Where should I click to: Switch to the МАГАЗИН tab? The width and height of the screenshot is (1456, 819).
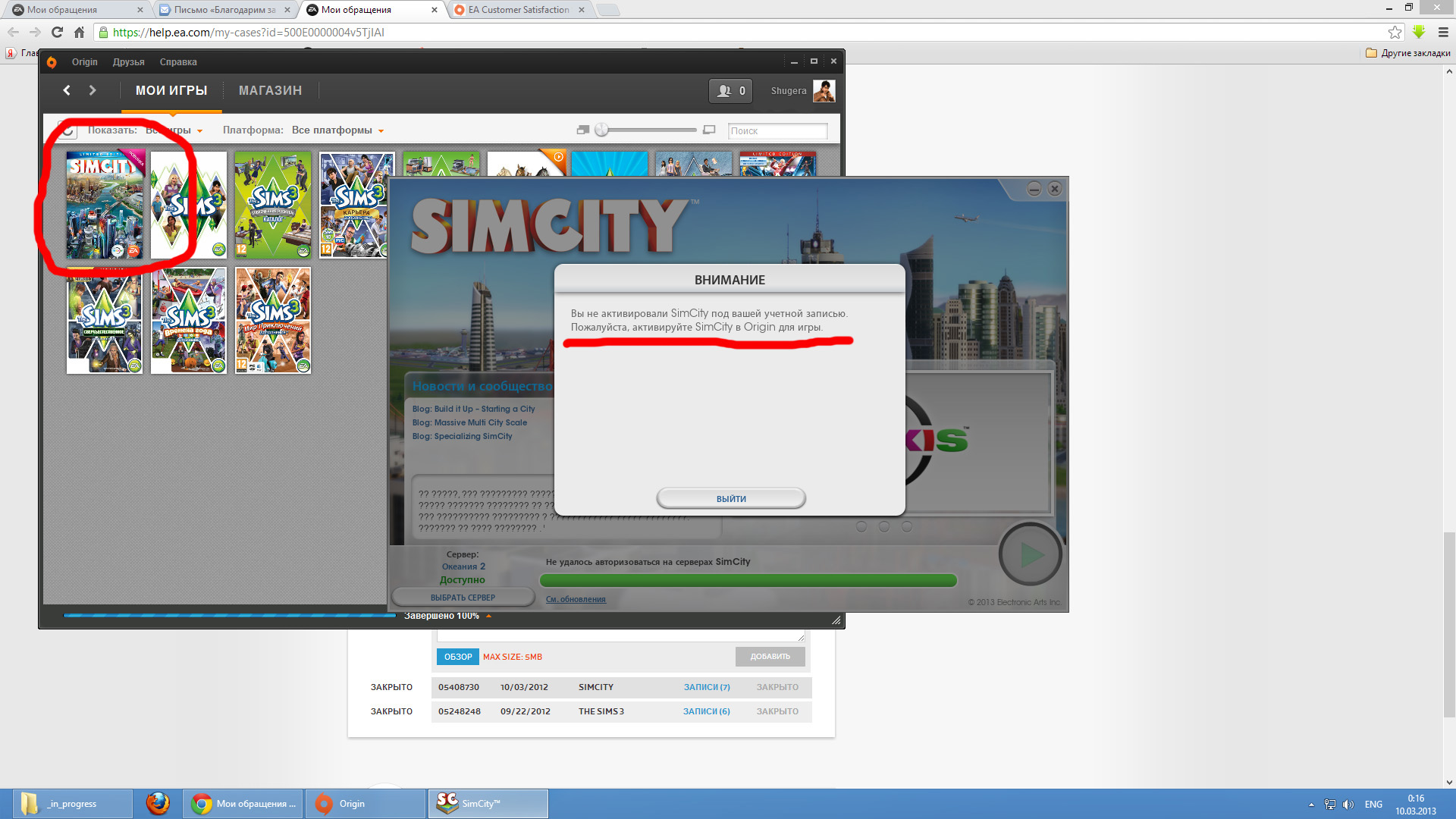click(270, 90)
